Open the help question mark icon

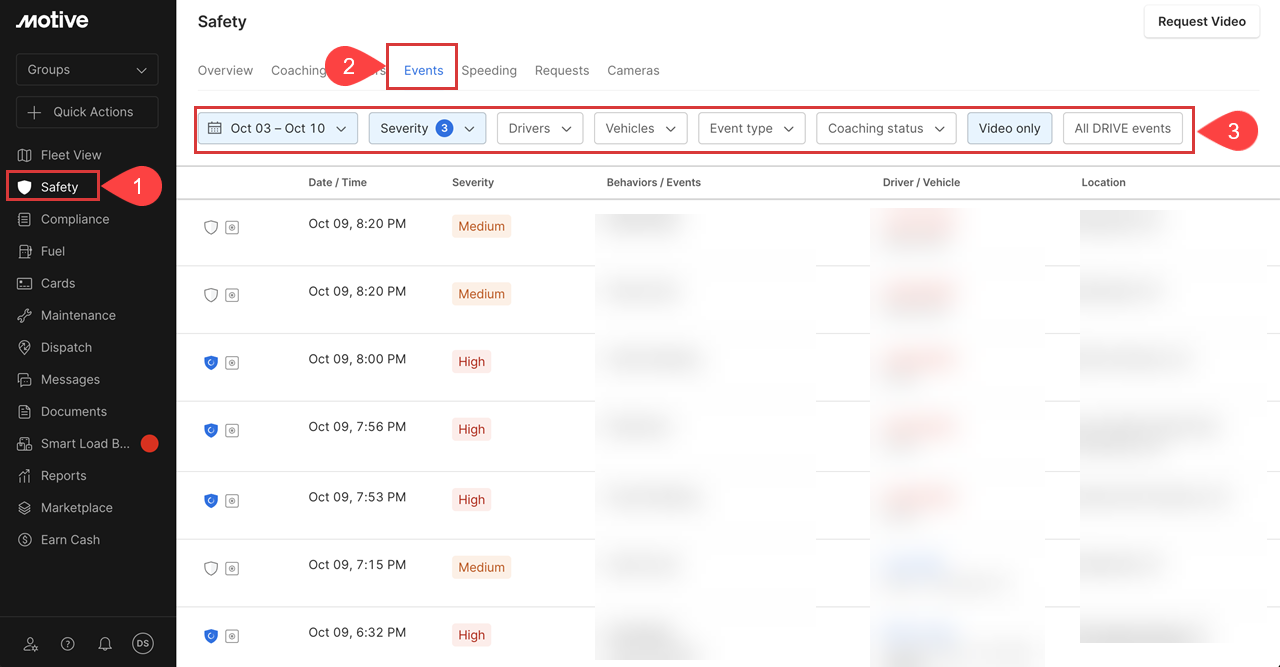point(67,643)
